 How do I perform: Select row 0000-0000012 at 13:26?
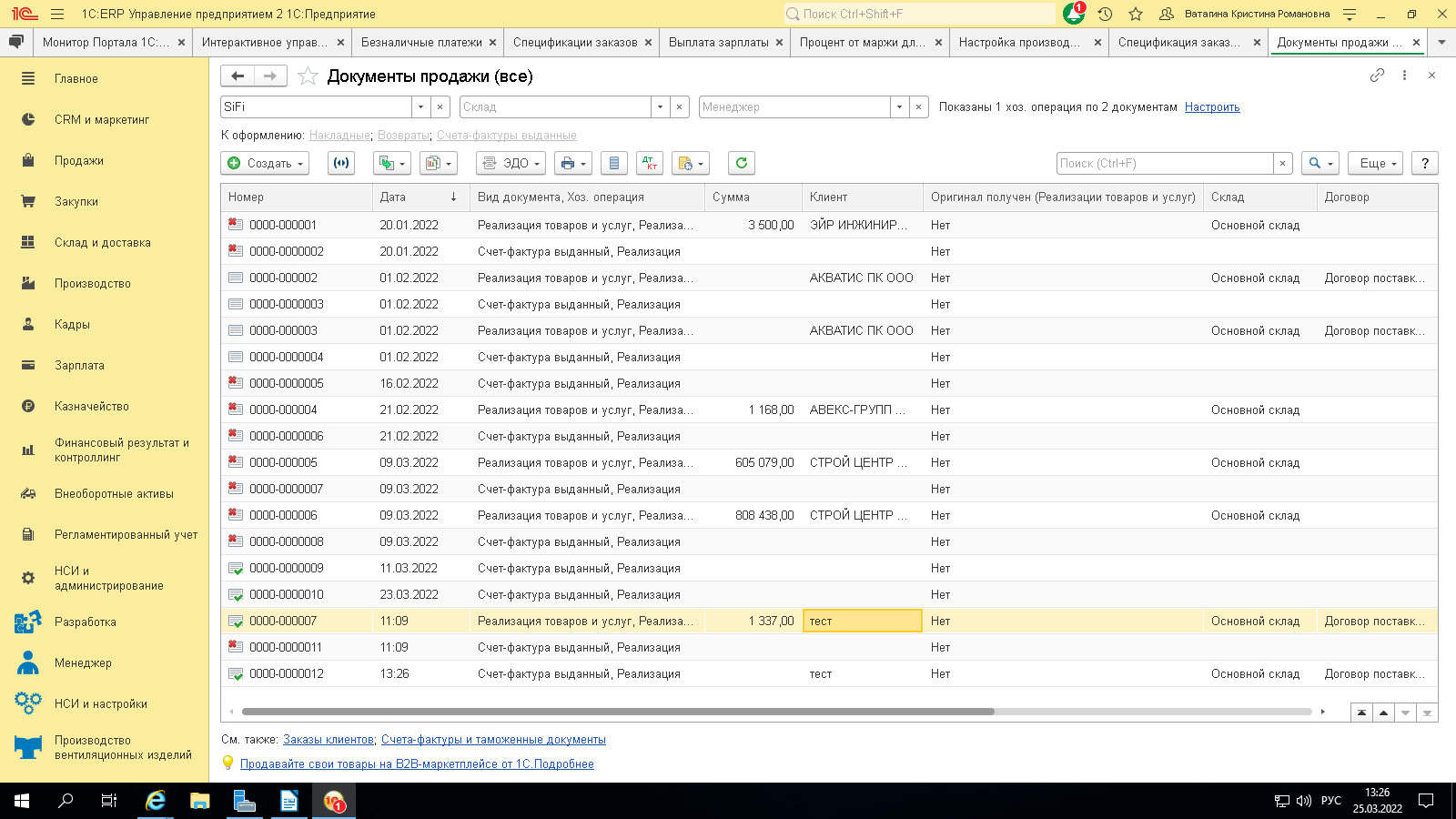click(x=829, y=674)
